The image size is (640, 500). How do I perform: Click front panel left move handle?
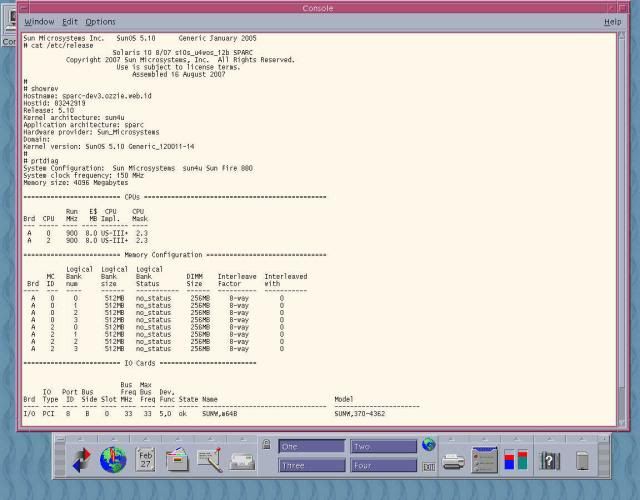pos(60,458)
